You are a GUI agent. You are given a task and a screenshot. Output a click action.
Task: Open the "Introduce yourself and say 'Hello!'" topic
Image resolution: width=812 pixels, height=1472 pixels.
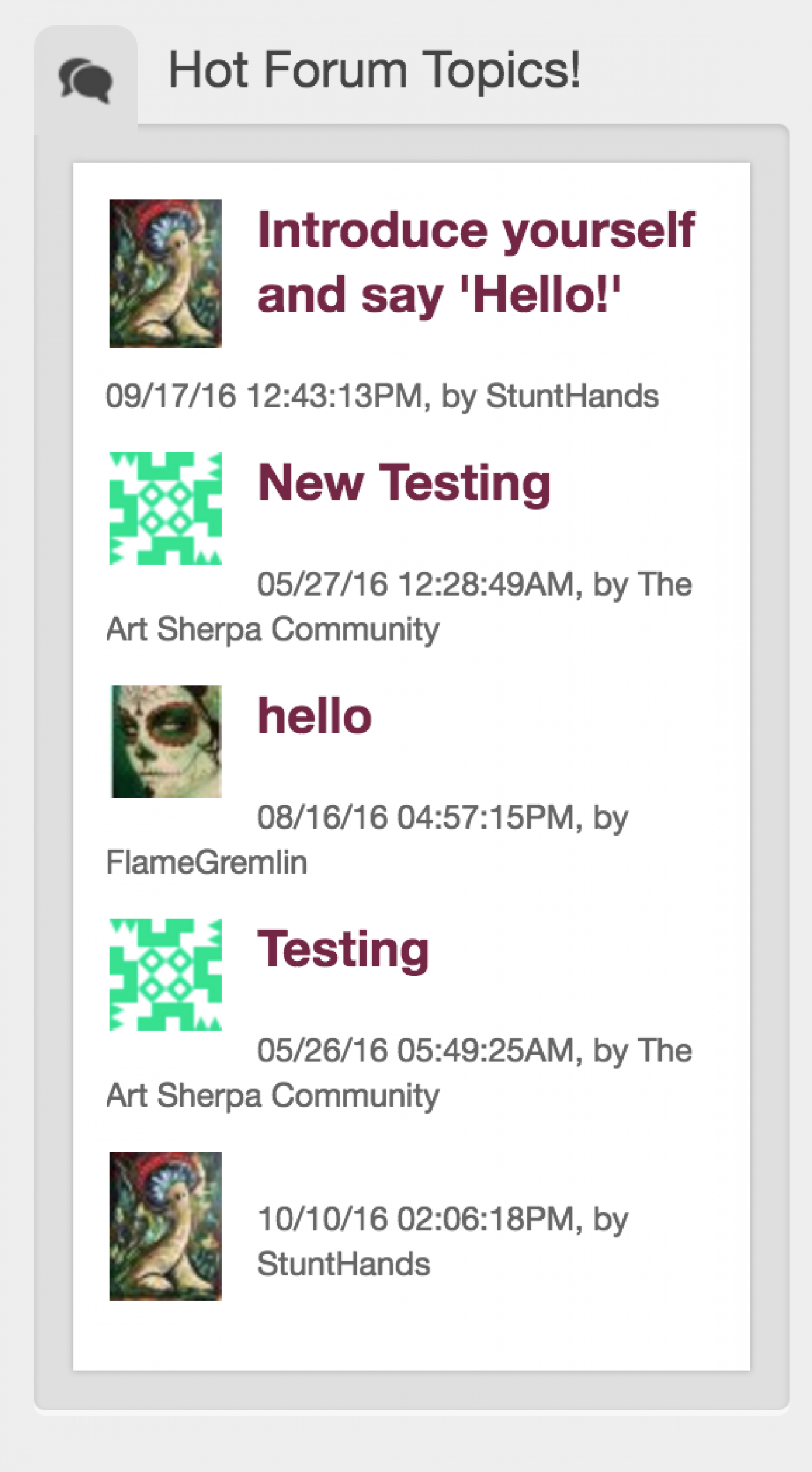(475, 262)
